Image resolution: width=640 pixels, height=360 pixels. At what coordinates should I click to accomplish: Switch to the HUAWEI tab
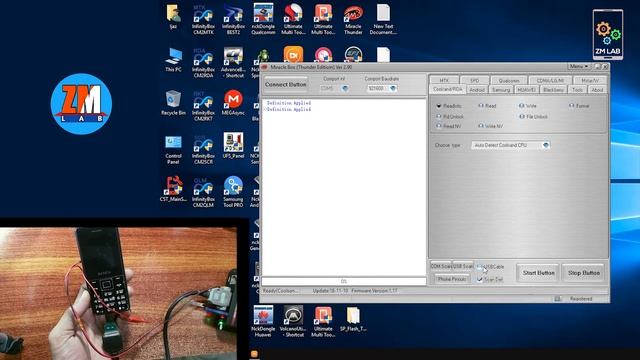(527, 90)
